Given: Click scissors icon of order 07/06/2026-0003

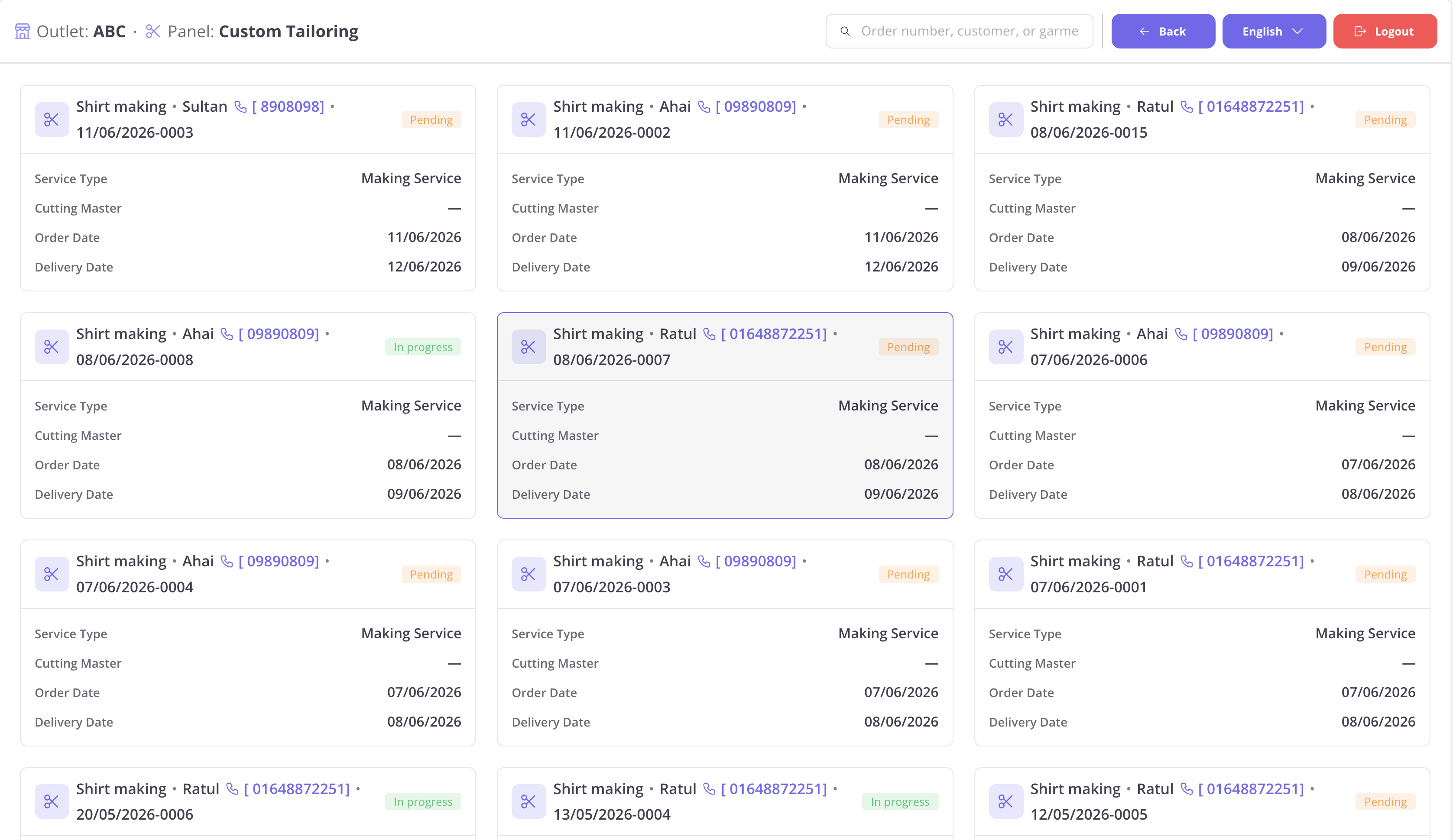Looking at the screenshot, I should (x=528, y=574).
